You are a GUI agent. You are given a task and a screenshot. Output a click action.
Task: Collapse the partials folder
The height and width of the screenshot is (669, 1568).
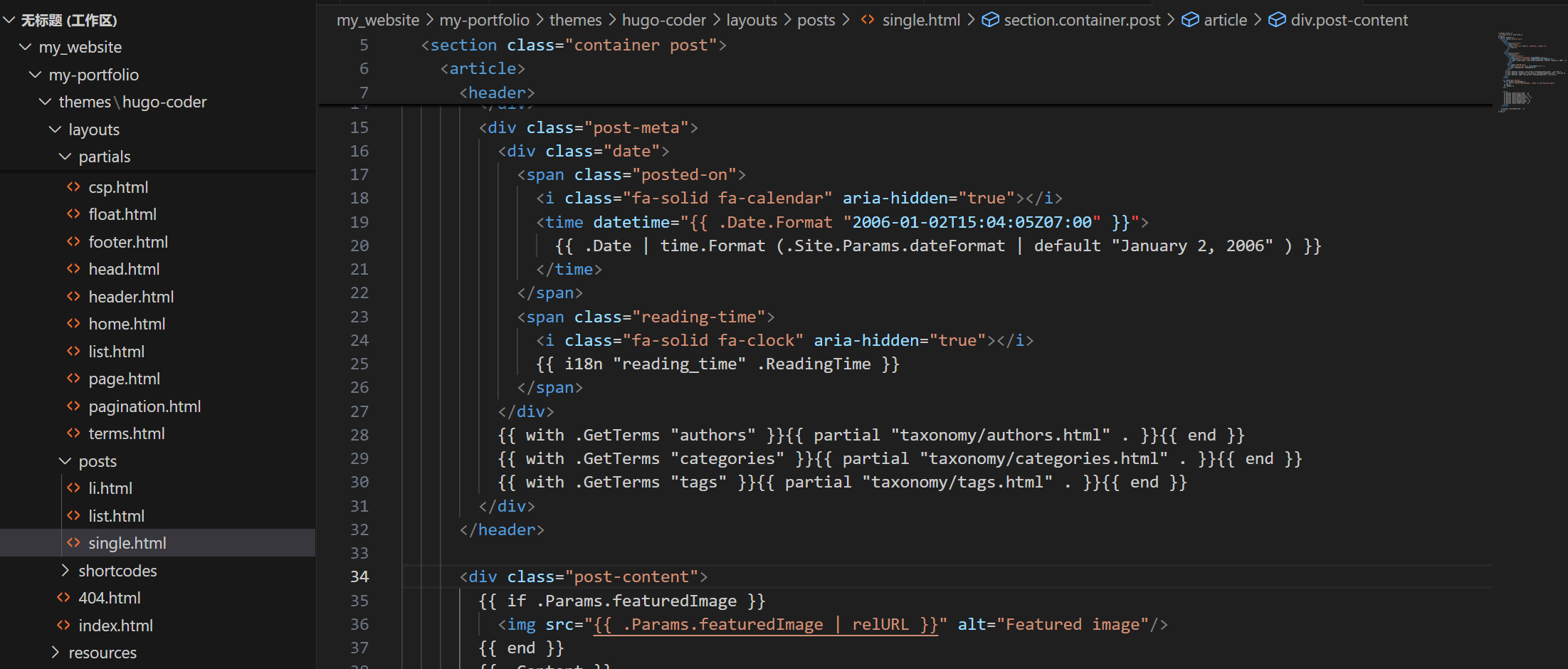pyautogui.click(x=65, y=157)
